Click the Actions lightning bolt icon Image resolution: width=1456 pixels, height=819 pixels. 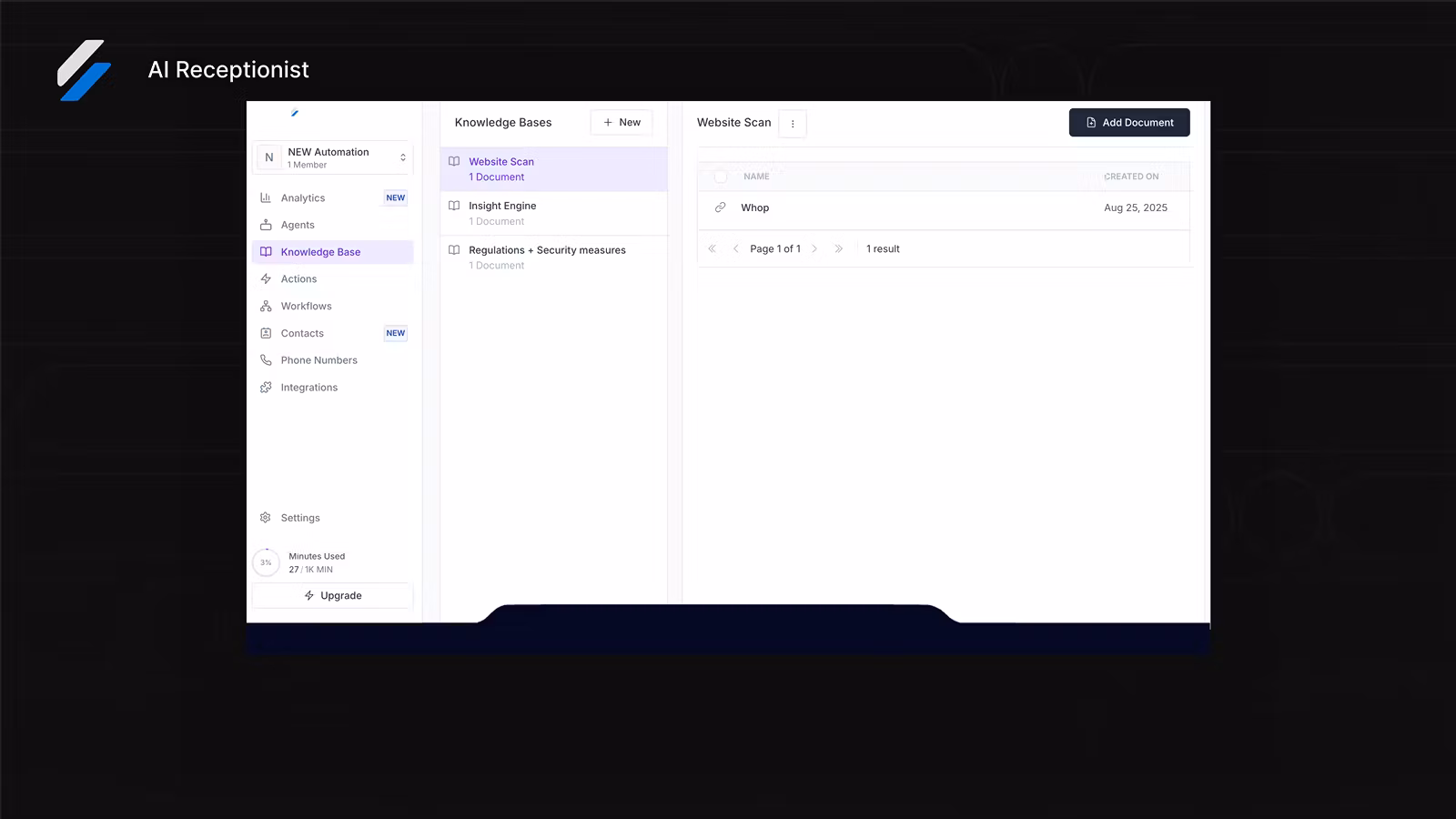266,279
